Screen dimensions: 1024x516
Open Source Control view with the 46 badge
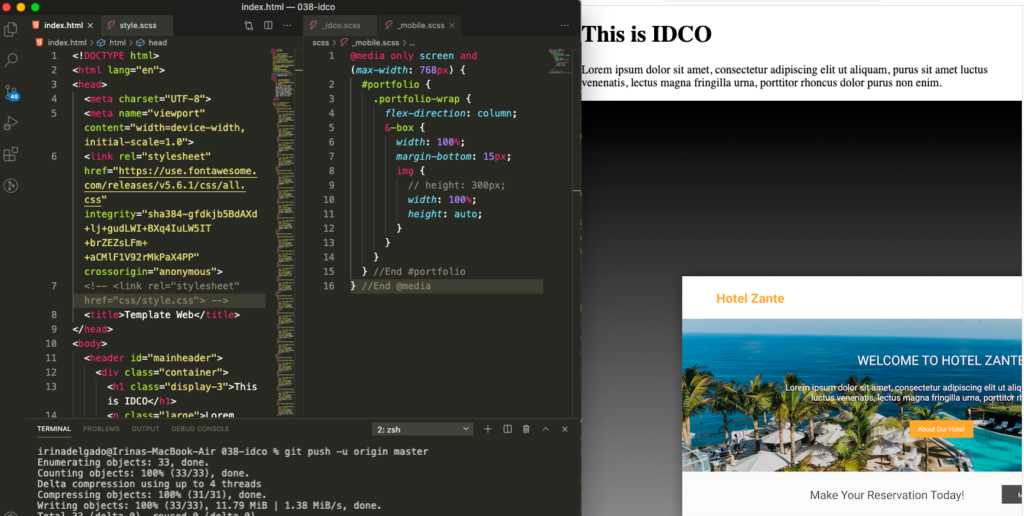pos(11,91)
